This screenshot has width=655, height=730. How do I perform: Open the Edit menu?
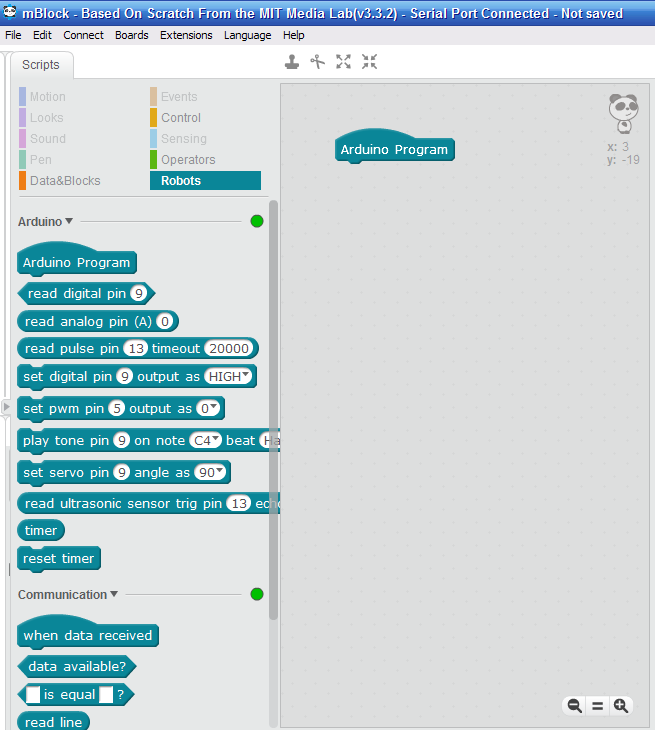(42, 35)
